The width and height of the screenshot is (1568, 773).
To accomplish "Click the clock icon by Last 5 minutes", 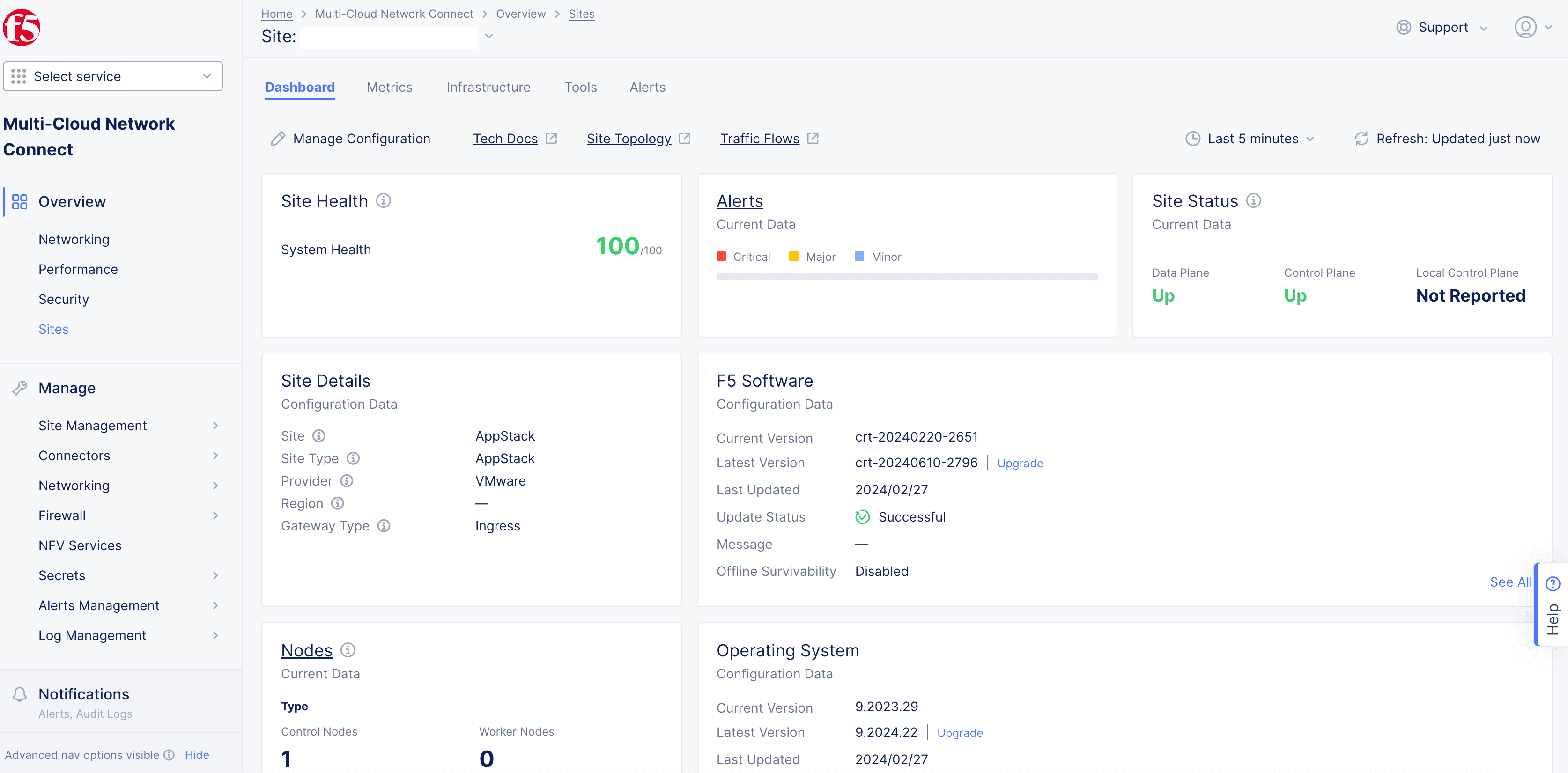I will (x=1192, y=139).
